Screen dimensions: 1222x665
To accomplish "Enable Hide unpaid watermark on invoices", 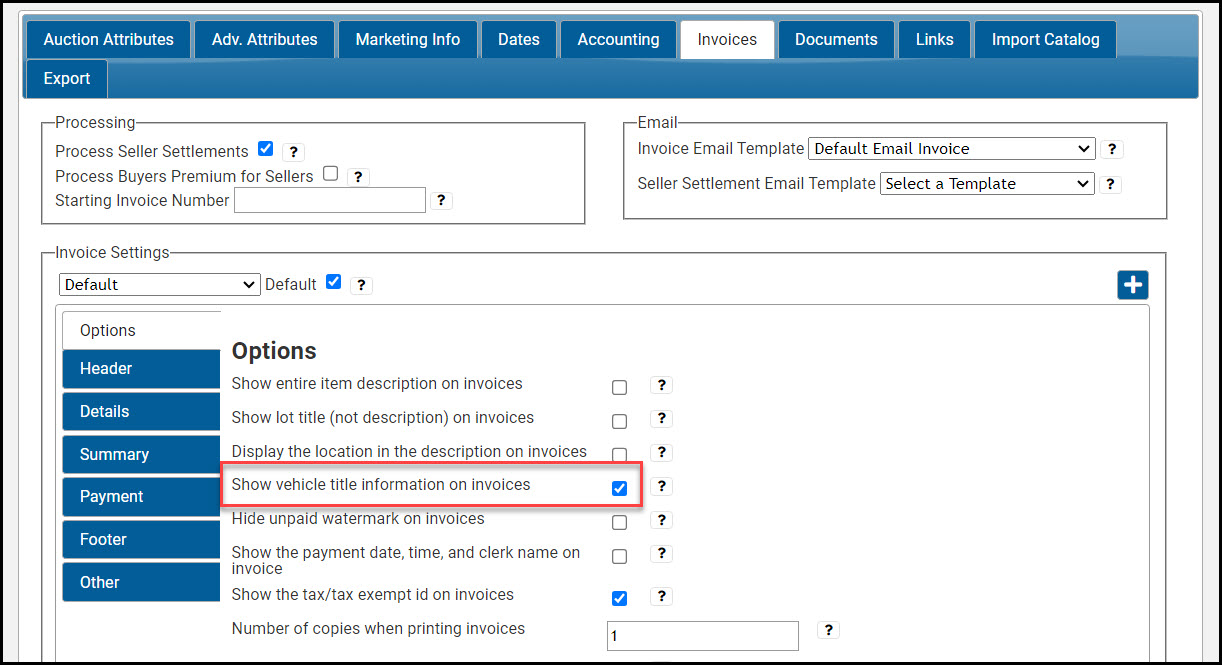I will coord(620,523).
